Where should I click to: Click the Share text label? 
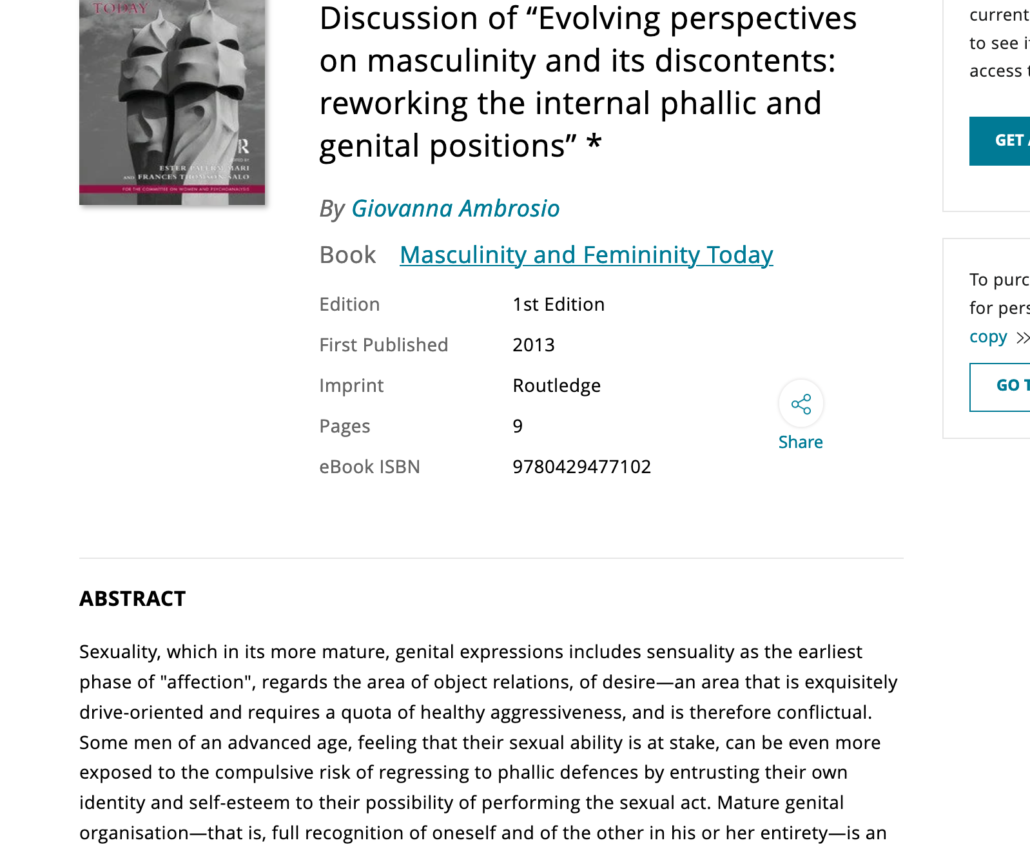tap(800, 442)
